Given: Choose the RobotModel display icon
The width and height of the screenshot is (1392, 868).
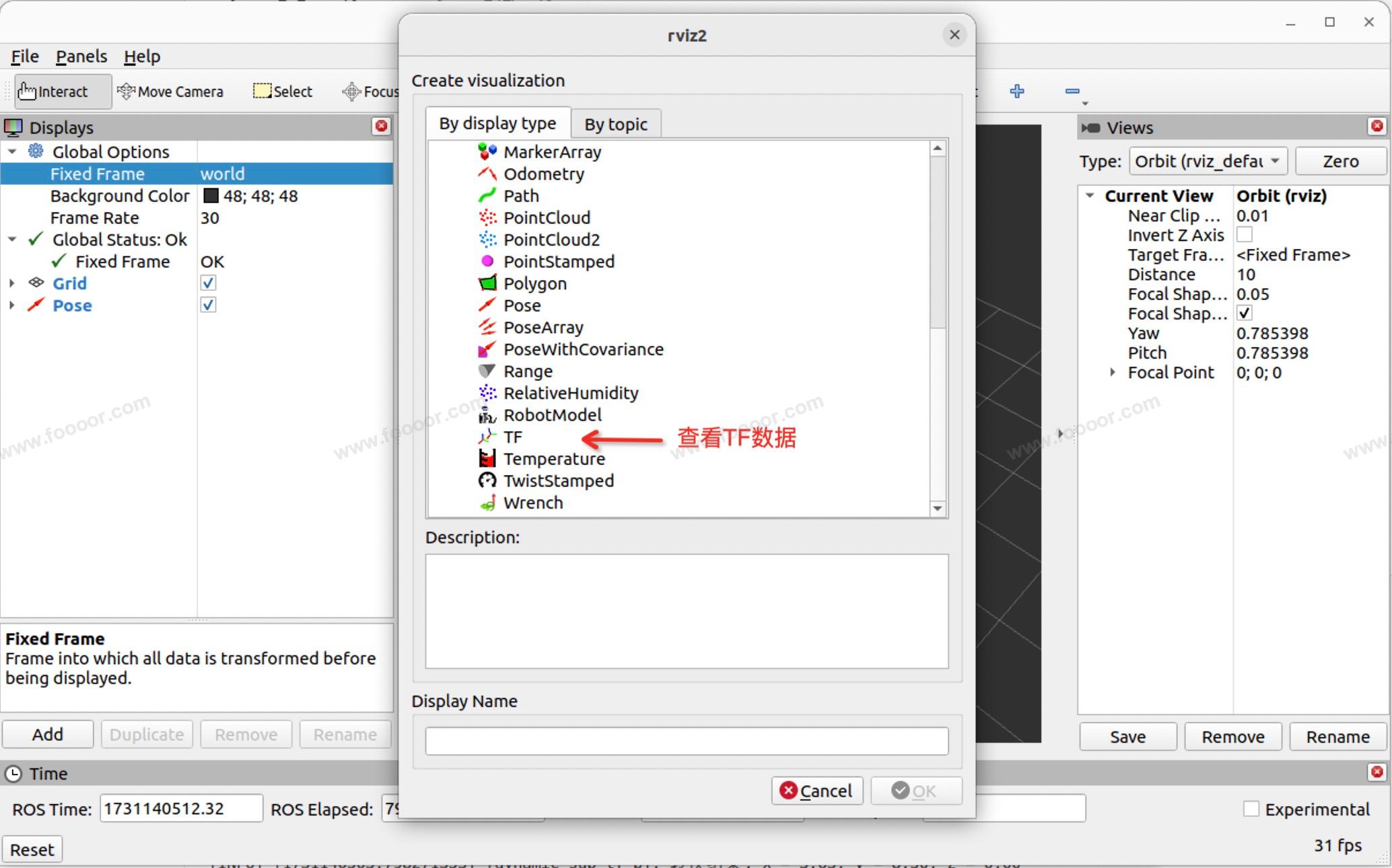Looking at the screenshot, I should tap(487, 415).
